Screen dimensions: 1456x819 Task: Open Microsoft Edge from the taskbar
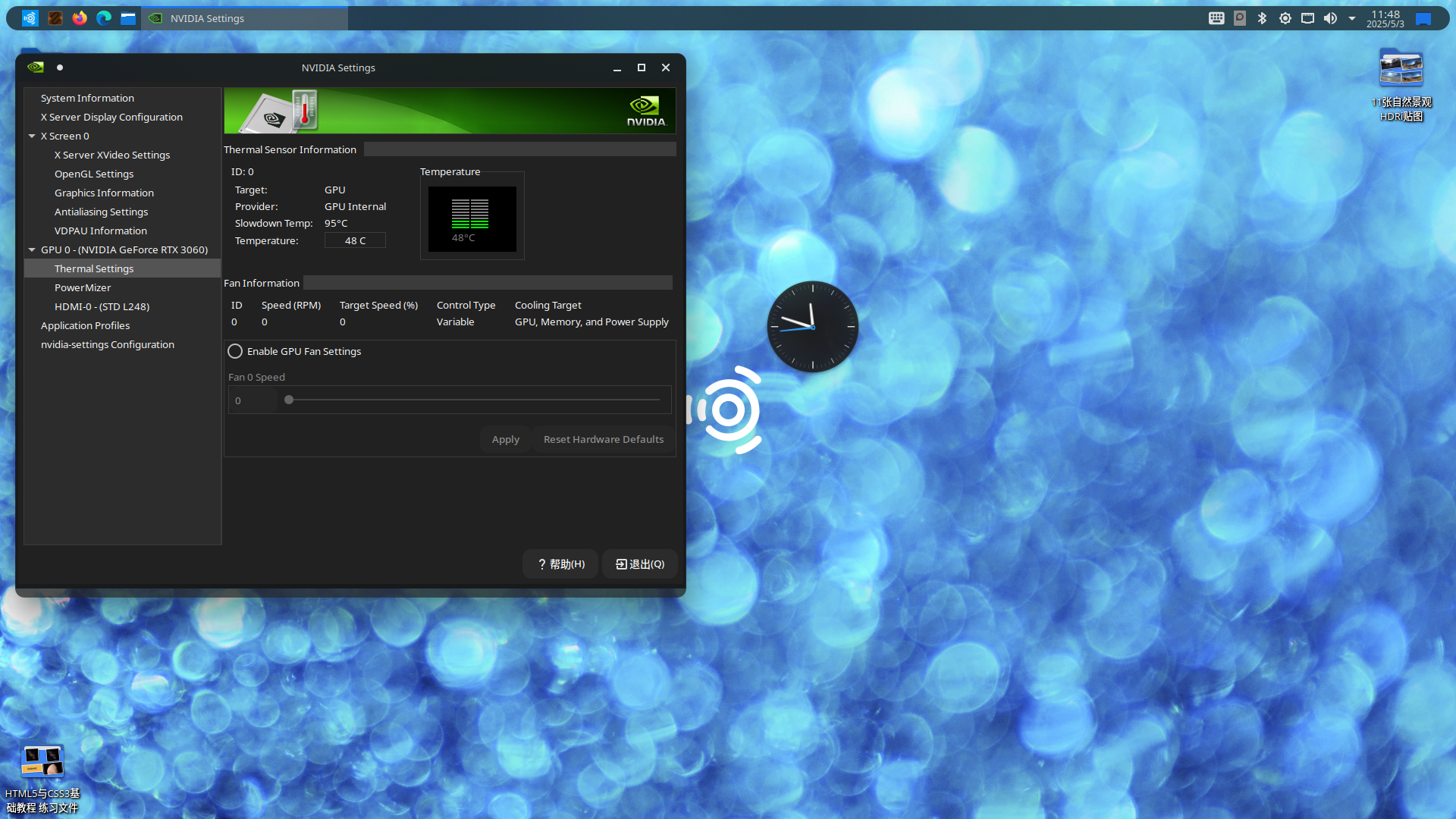point(104,18)
